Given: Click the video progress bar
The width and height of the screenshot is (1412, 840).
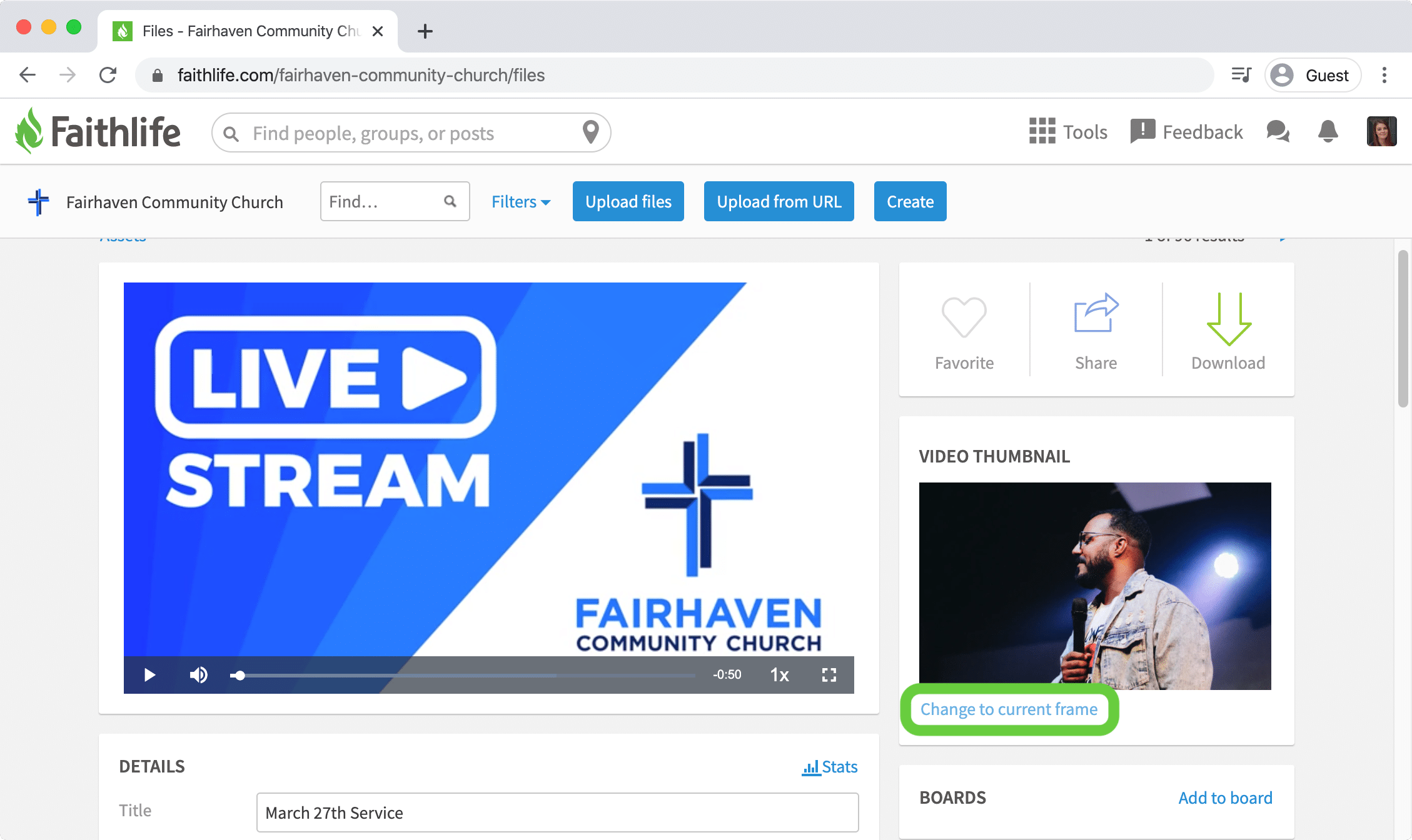Looking at the screenshot, I should (463, 675).
